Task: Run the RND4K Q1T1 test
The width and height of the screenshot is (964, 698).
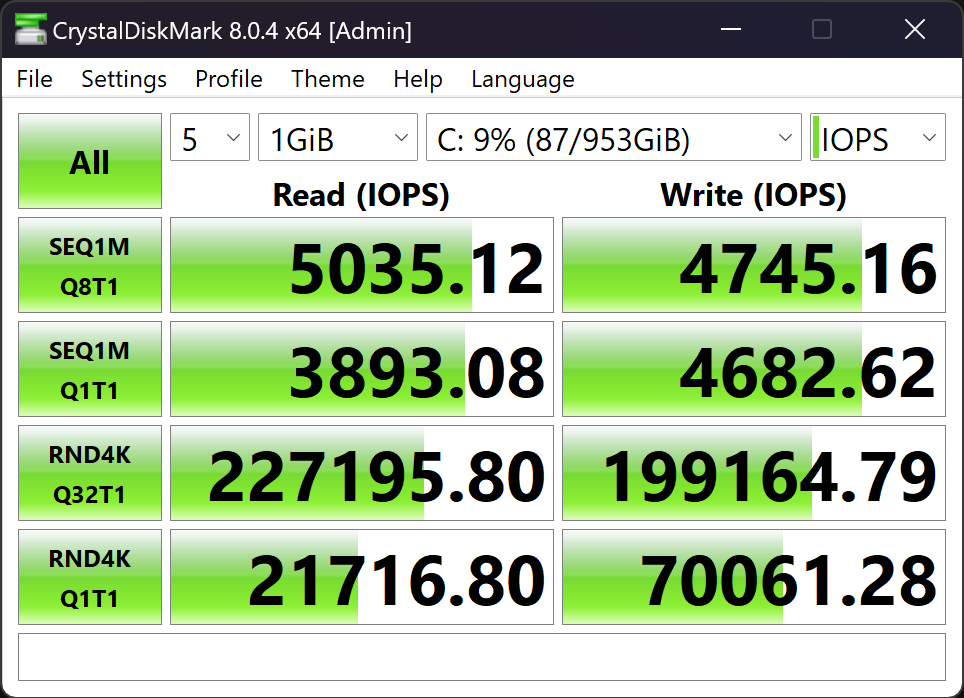Action: pos(90,577)
